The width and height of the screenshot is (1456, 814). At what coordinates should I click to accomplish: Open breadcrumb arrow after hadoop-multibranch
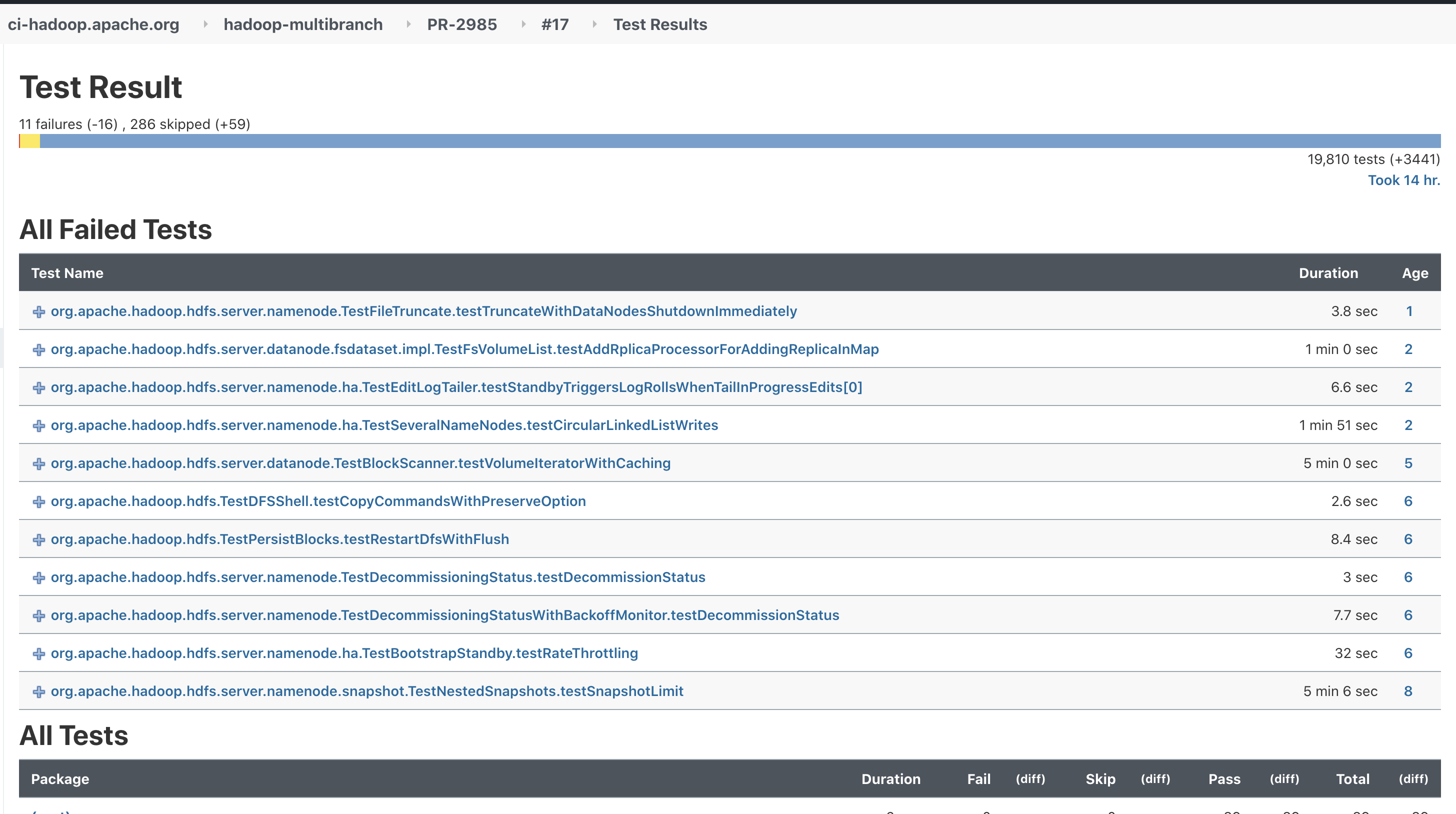click(408, 24)
